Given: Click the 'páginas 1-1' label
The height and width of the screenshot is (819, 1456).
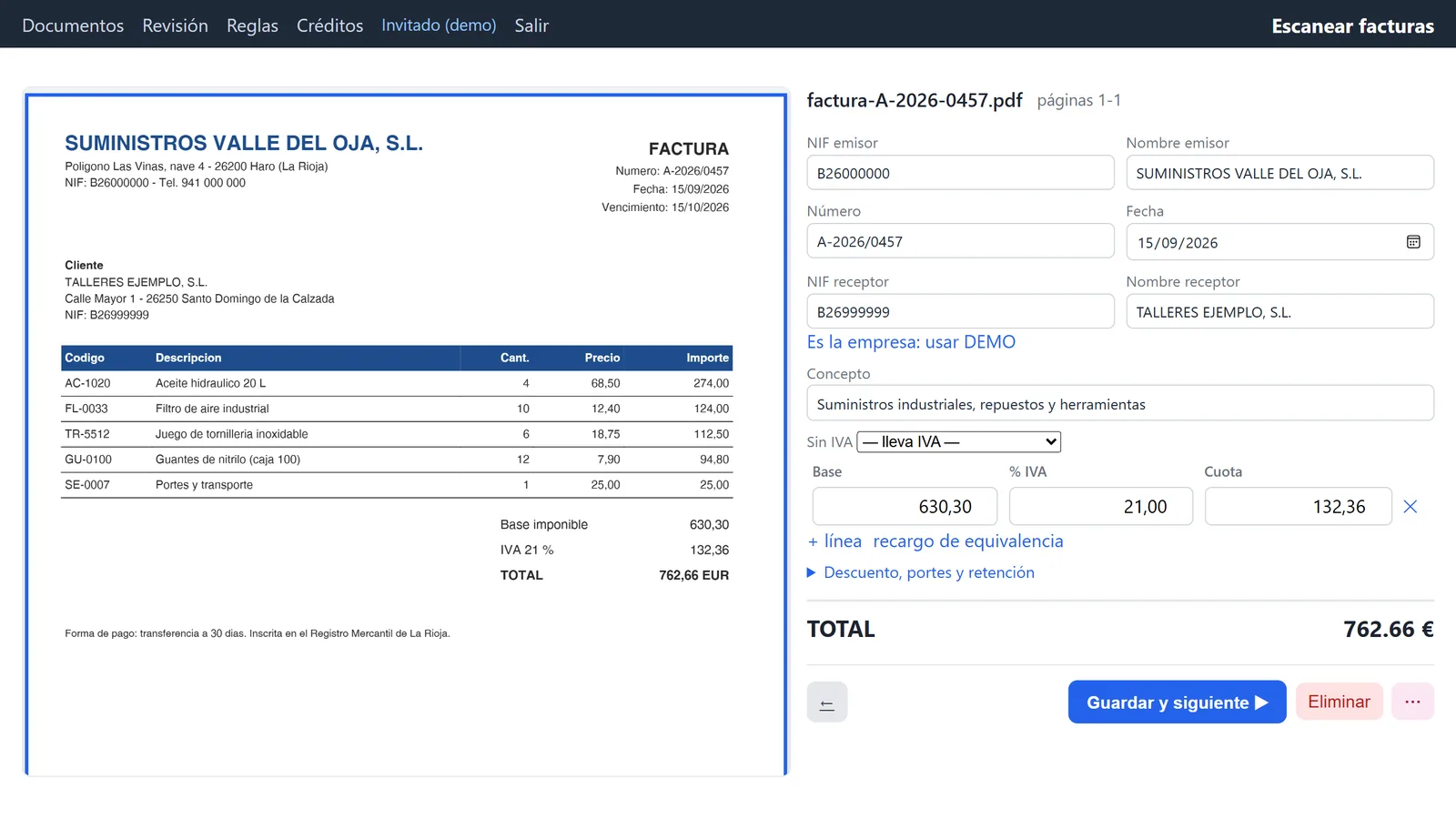Looking at the screenshot, I should pos(1078,100).
